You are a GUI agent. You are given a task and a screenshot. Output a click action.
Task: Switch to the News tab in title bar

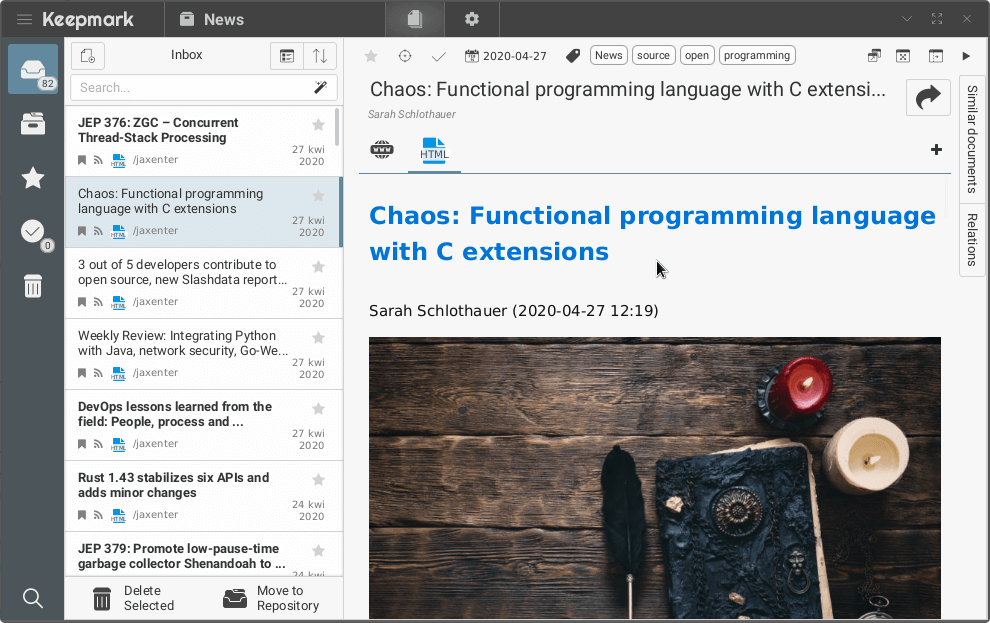[212, 19]
